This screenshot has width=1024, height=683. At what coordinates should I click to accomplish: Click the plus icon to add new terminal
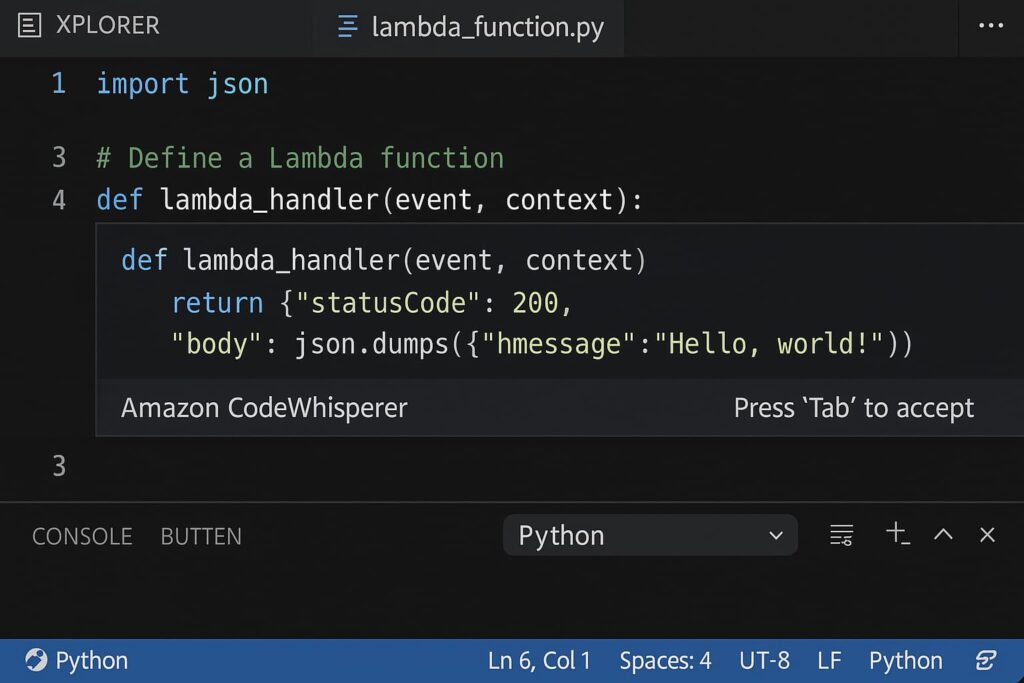pyautogui.click(x=898, y=533)
